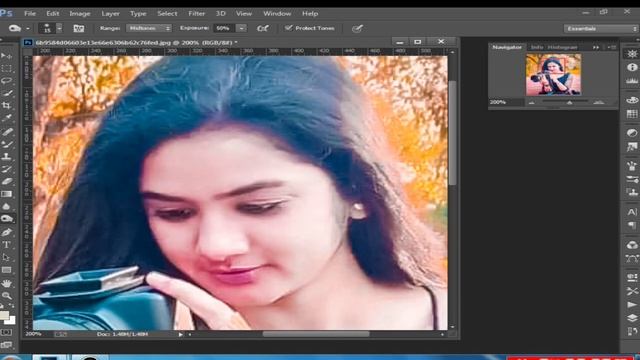The width and height of the screenshot is (640, 360).
Task: Open the Window menu
Action: [x=277, y=13]
